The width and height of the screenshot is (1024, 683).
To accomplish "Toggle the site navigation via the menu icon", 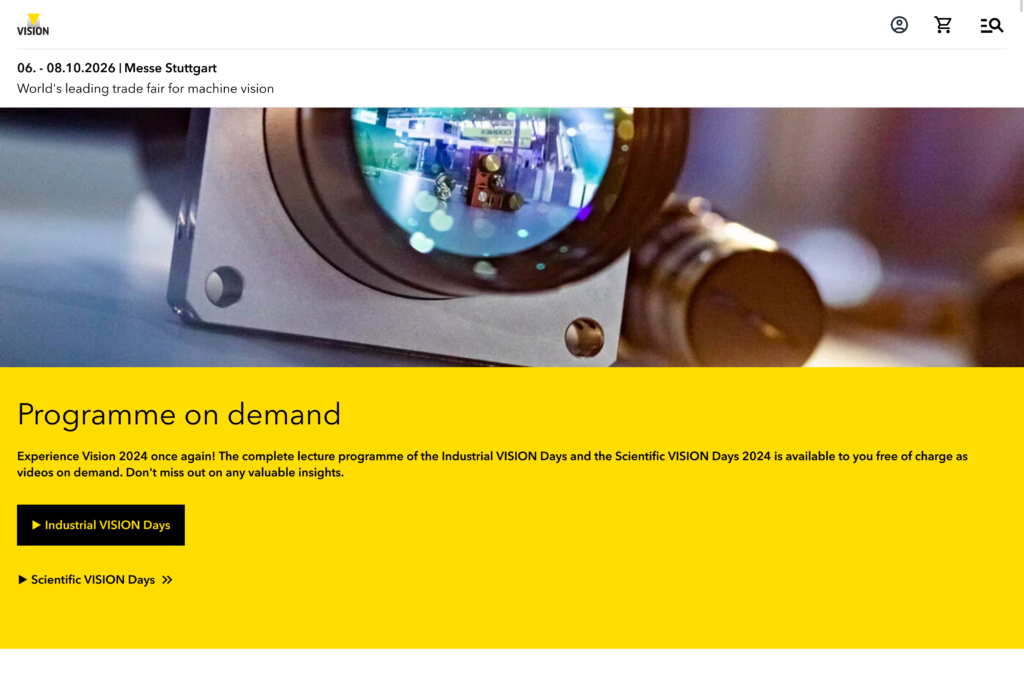I will [990, 25].
